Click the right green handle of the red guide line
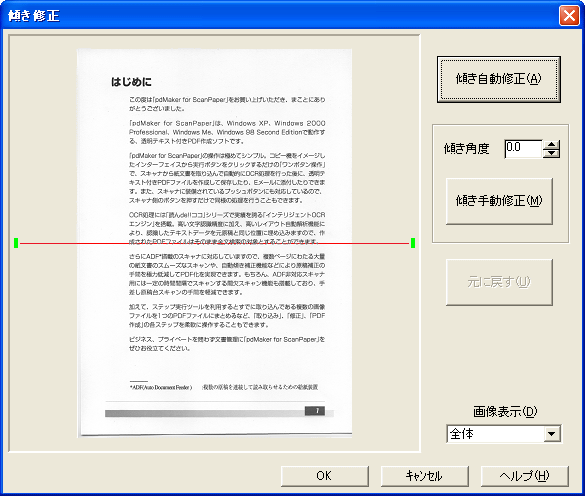The width and height of the screenshot is (585, 496). point(413,243)
